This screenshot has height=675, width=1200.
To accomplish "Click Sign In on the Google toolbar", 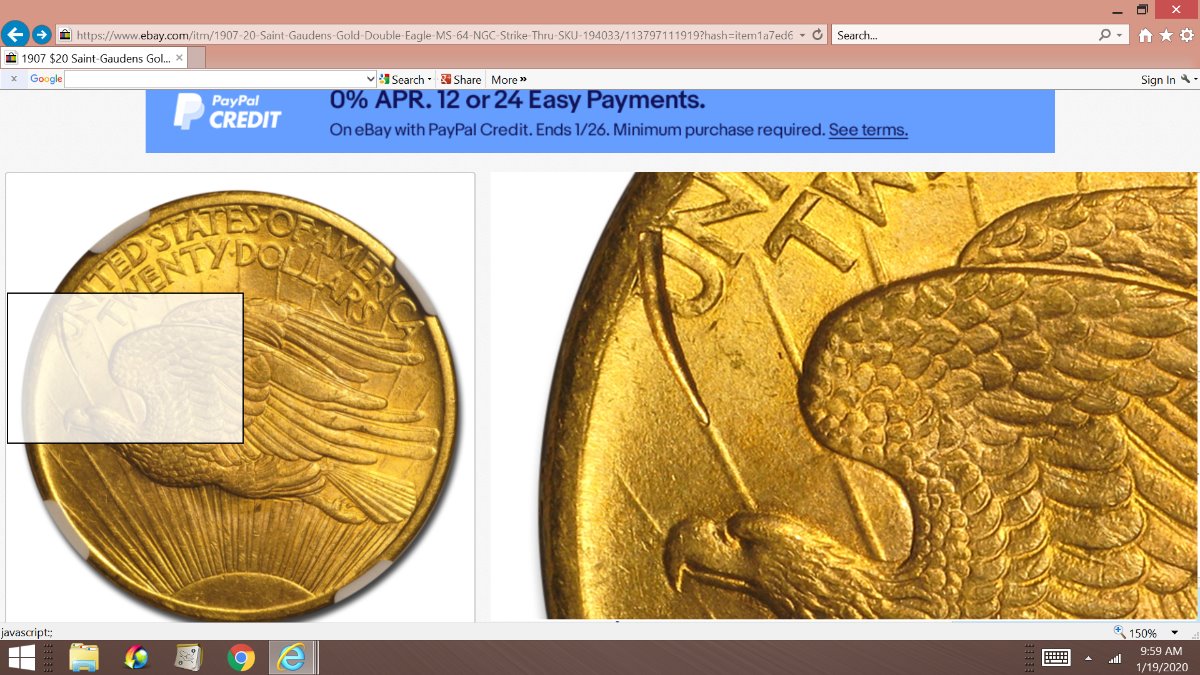I will pyautogui.click(x=1158, y=80).
